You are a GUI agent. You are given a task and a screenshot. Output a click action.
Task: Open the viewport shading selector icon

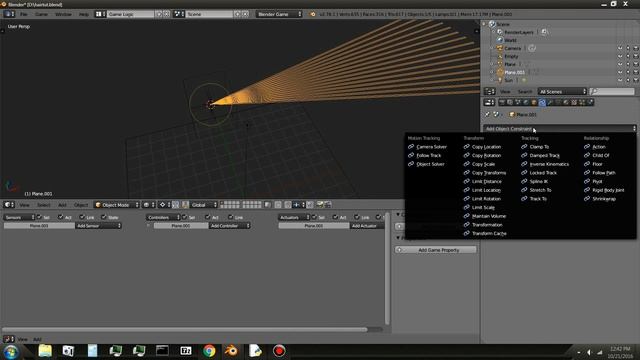(x=148, y=205)
